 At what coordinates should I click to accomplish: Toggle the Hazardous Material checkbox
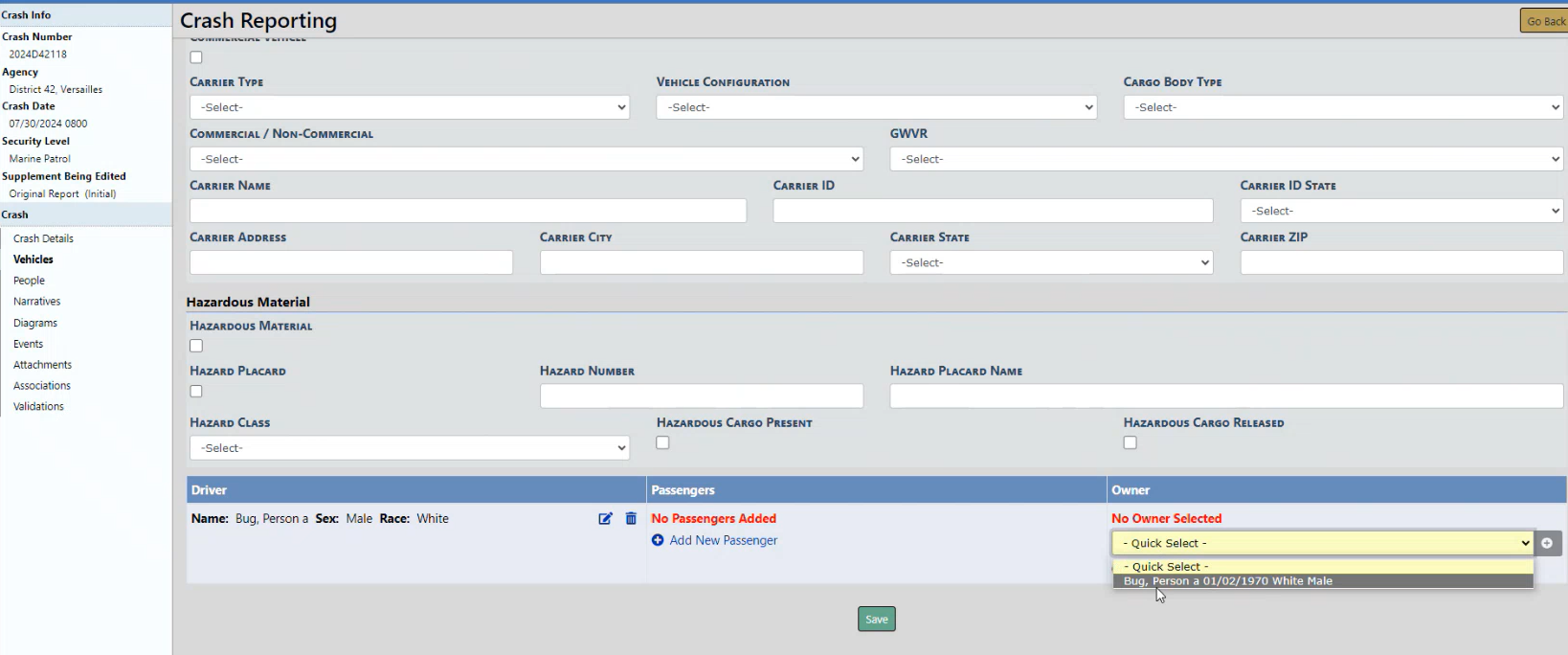[x=196, y=346]
